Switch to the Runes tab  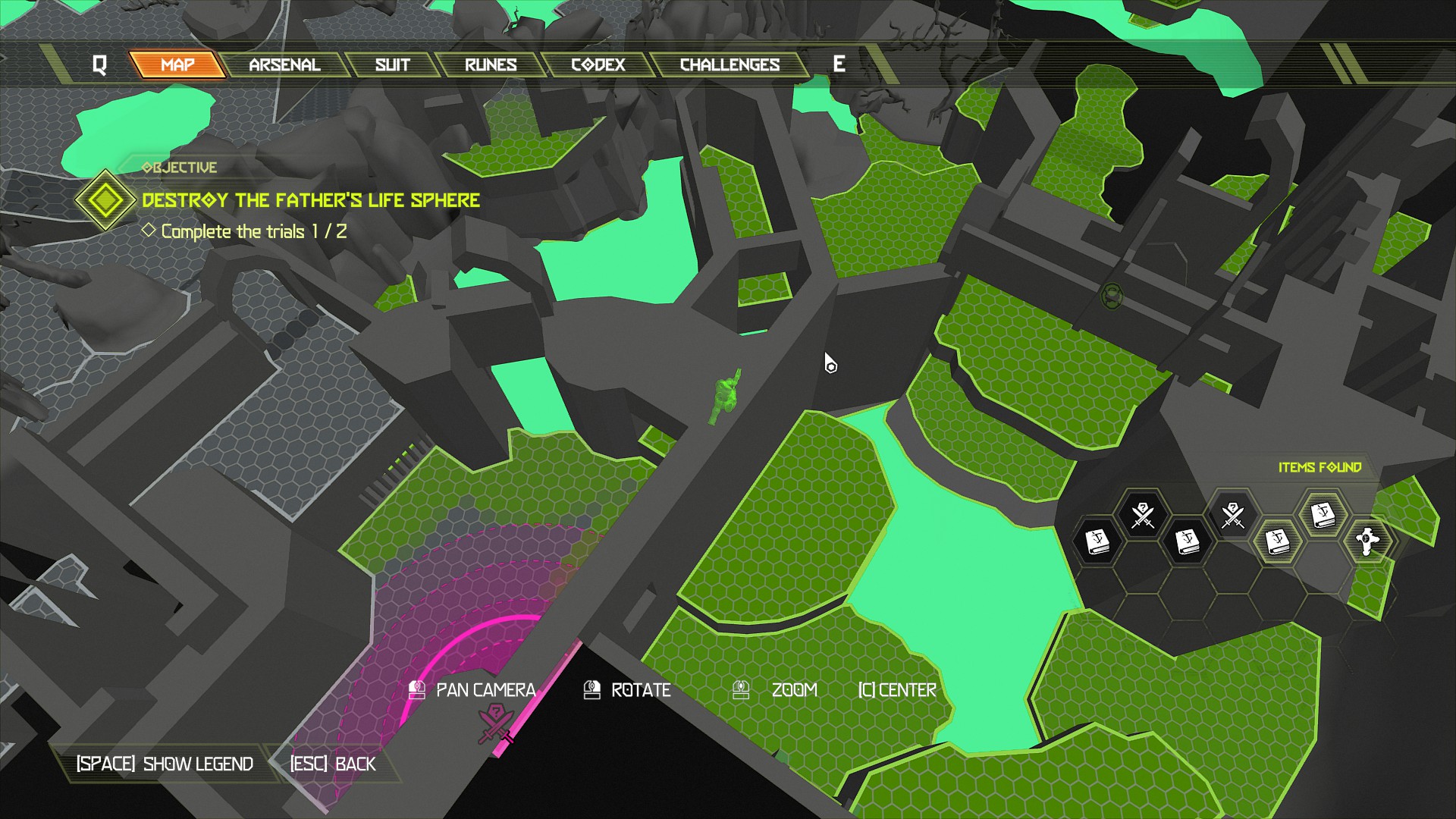pos(491,64)
